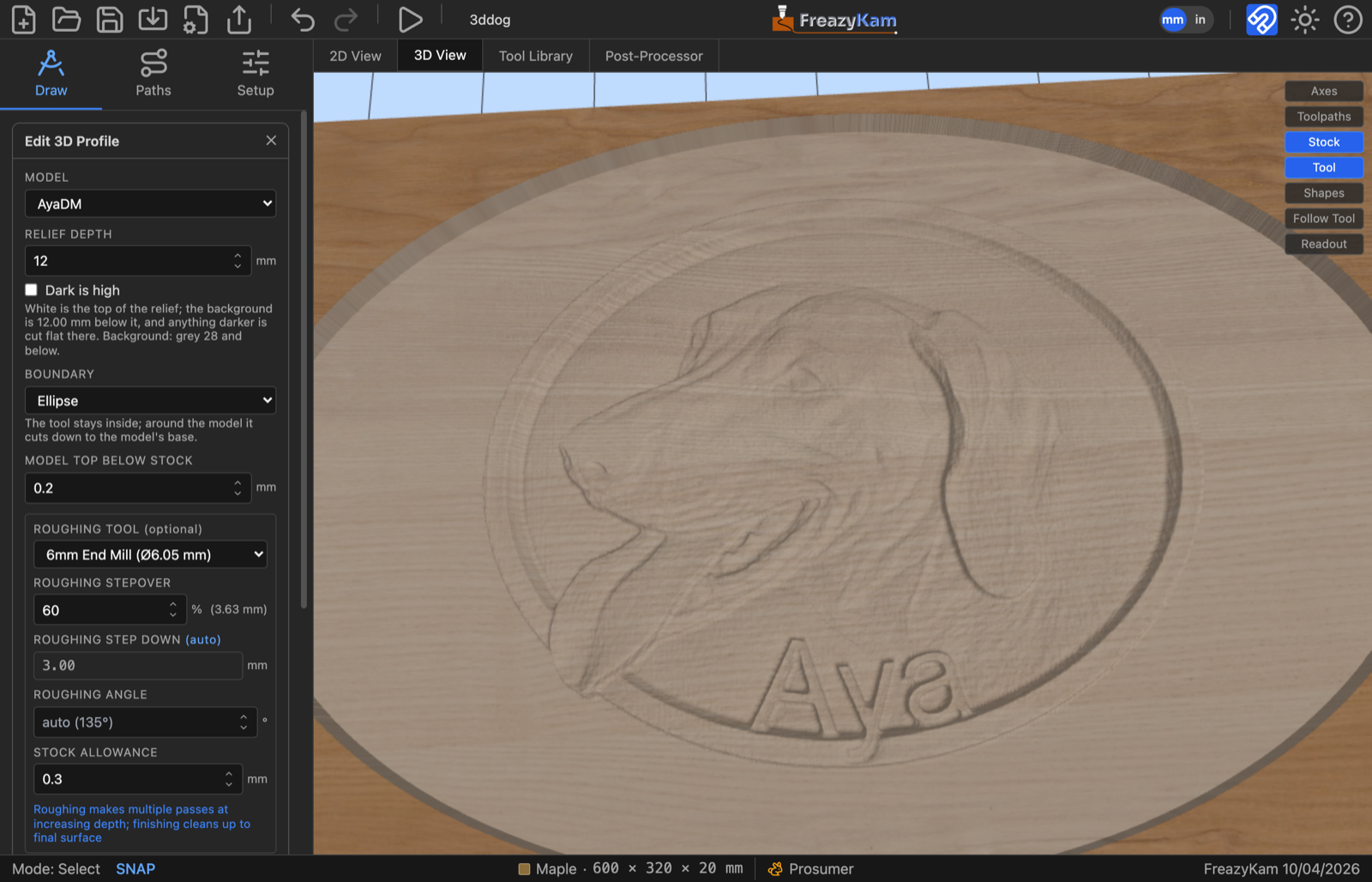Close the Edit 3D Profile panel

coord(271,141)
